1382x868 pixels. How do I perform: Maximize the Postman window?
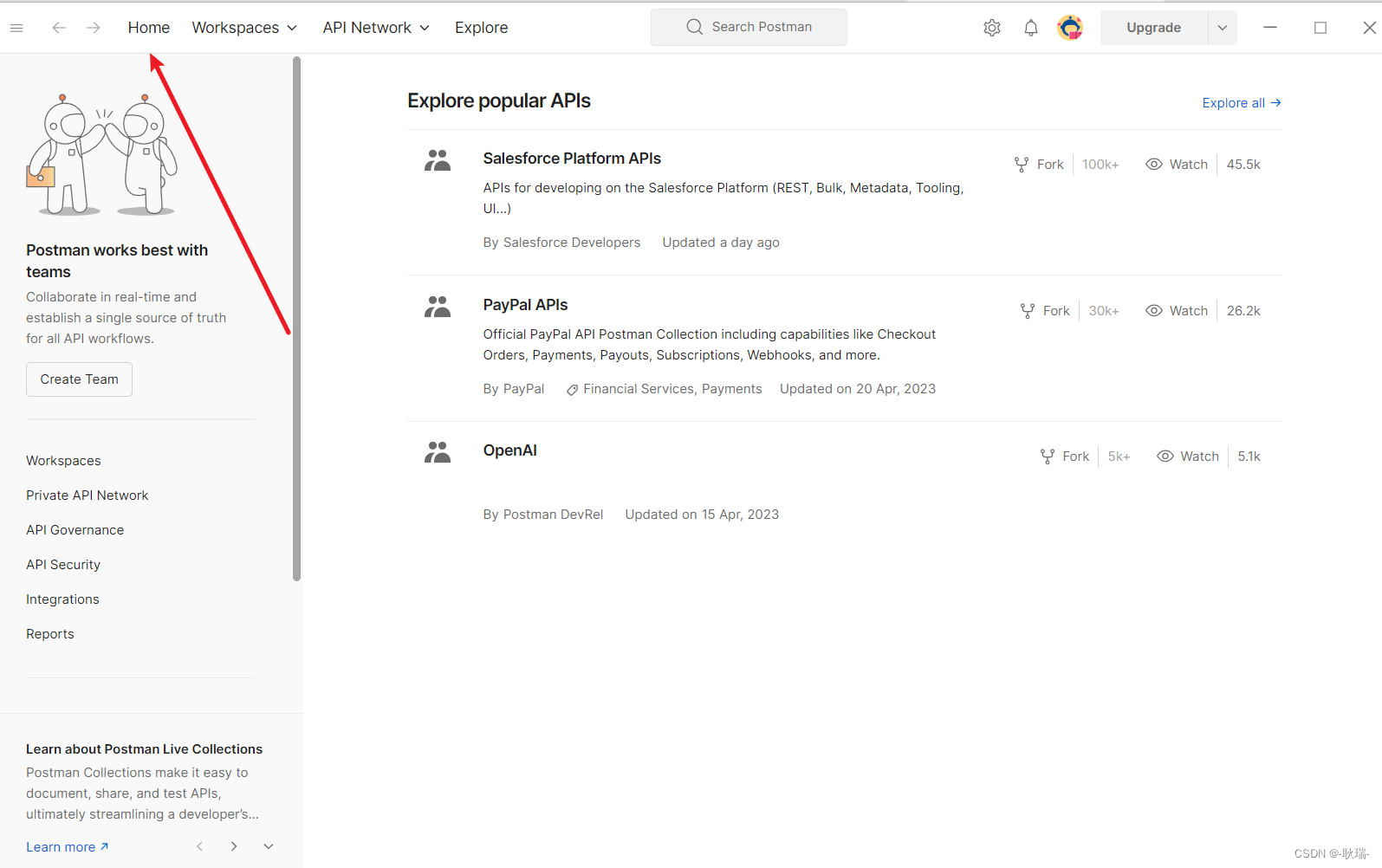(1320, 28)
